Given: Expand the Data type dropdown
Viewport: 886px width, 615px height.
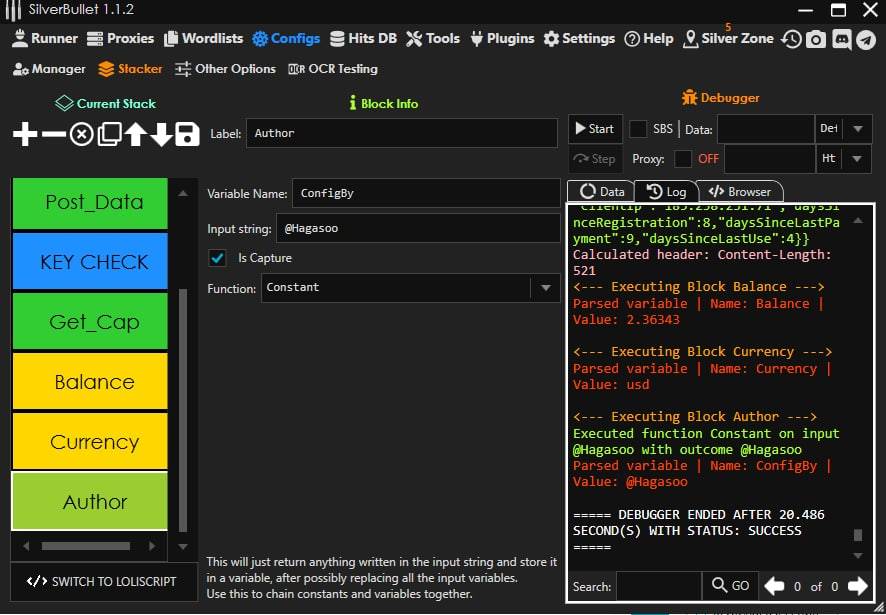Looking at the screenshot, I should 857,129.
